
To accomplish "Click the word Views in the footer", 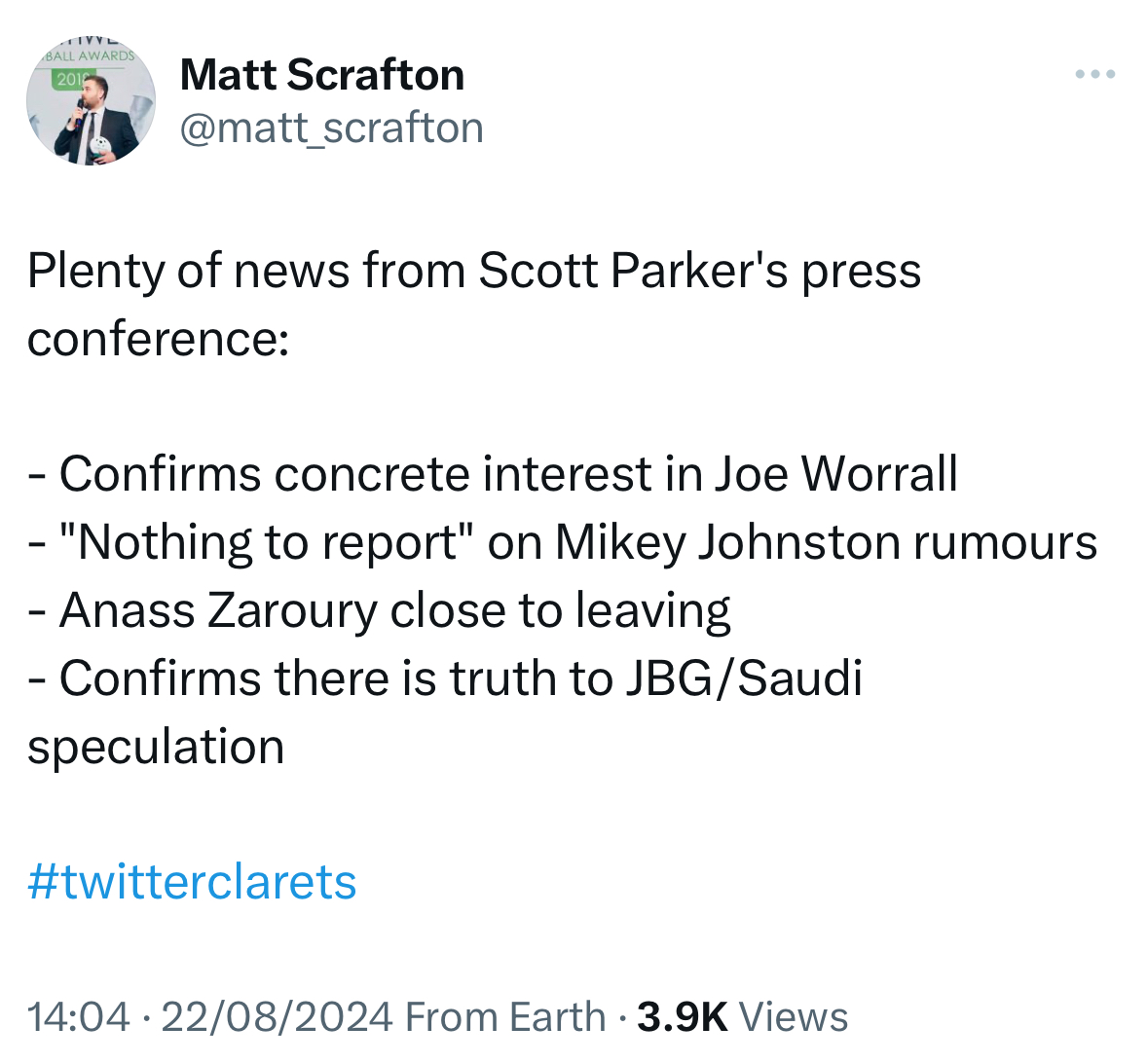I will [794, 1017].
